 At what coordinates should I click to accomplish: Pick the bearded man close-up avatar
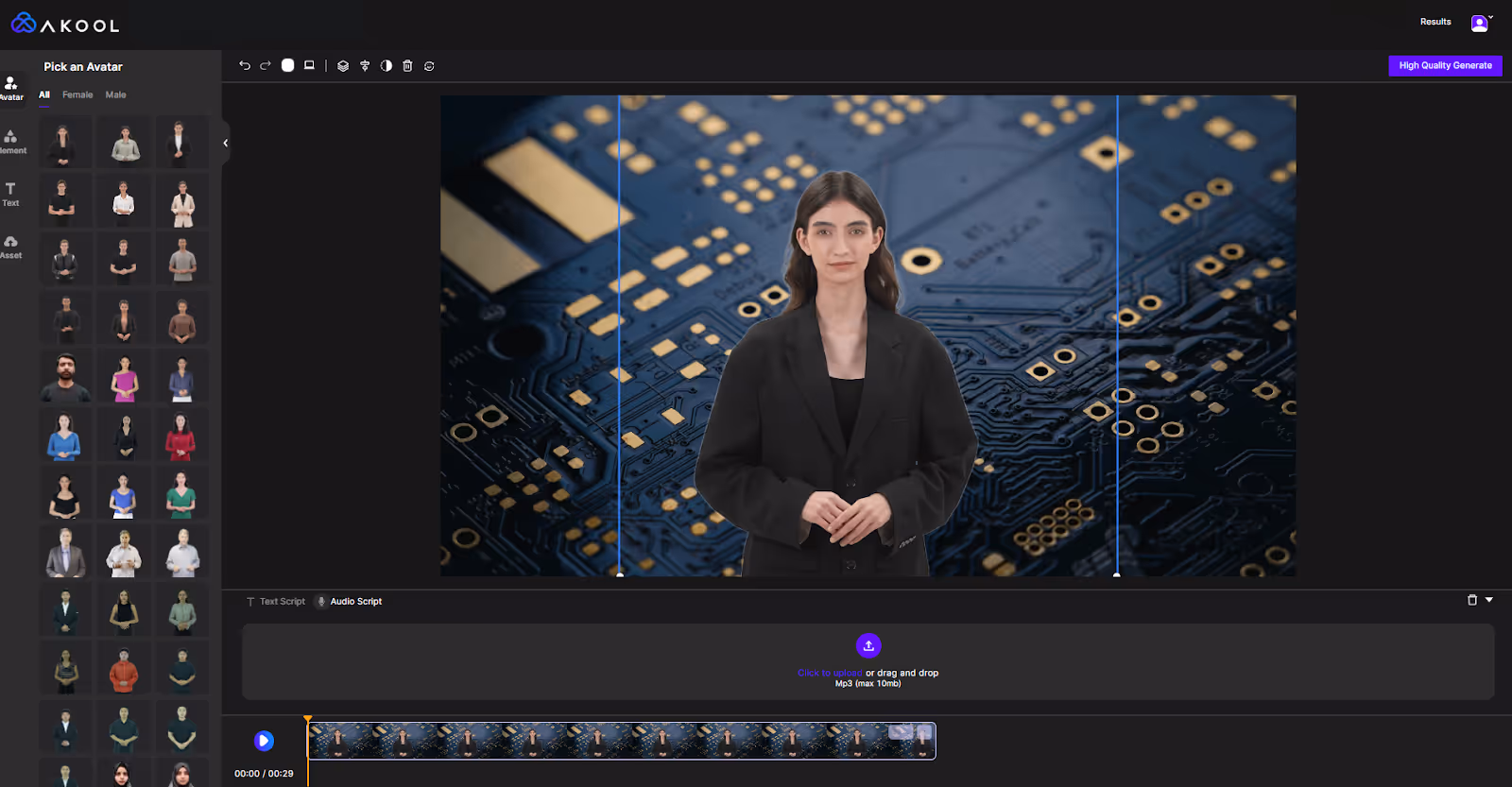(x=65, y=378)
